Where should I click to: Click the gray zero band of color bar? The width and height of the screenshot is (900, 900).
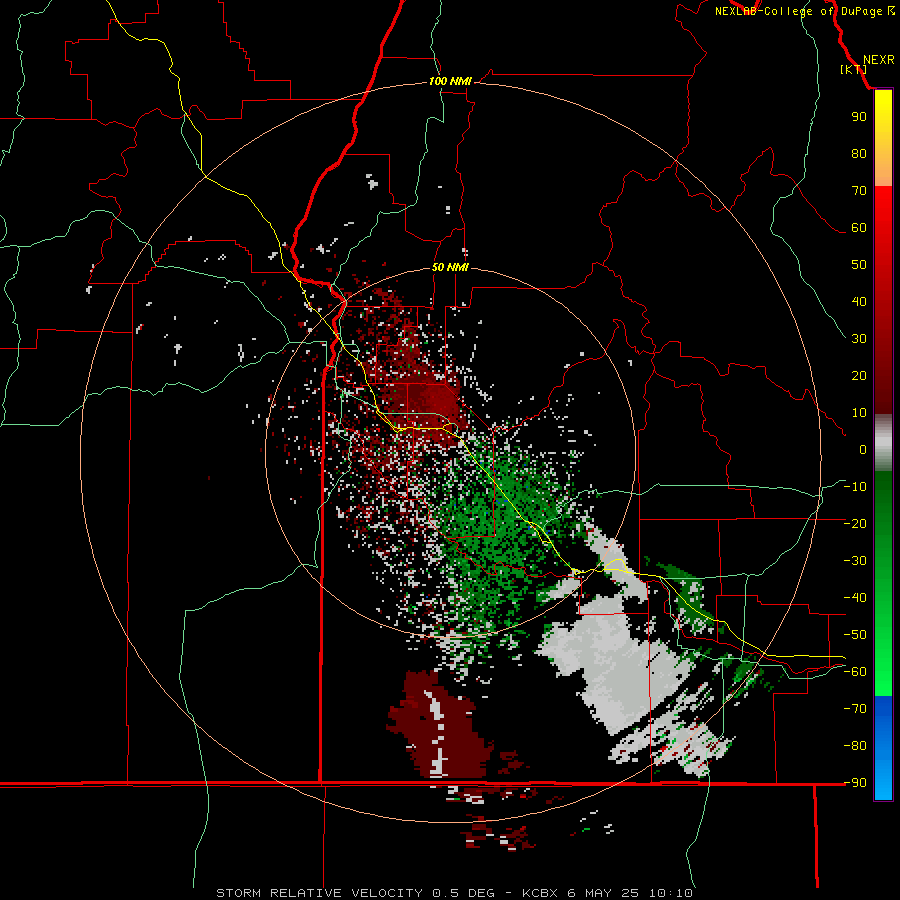pos(883,443)
